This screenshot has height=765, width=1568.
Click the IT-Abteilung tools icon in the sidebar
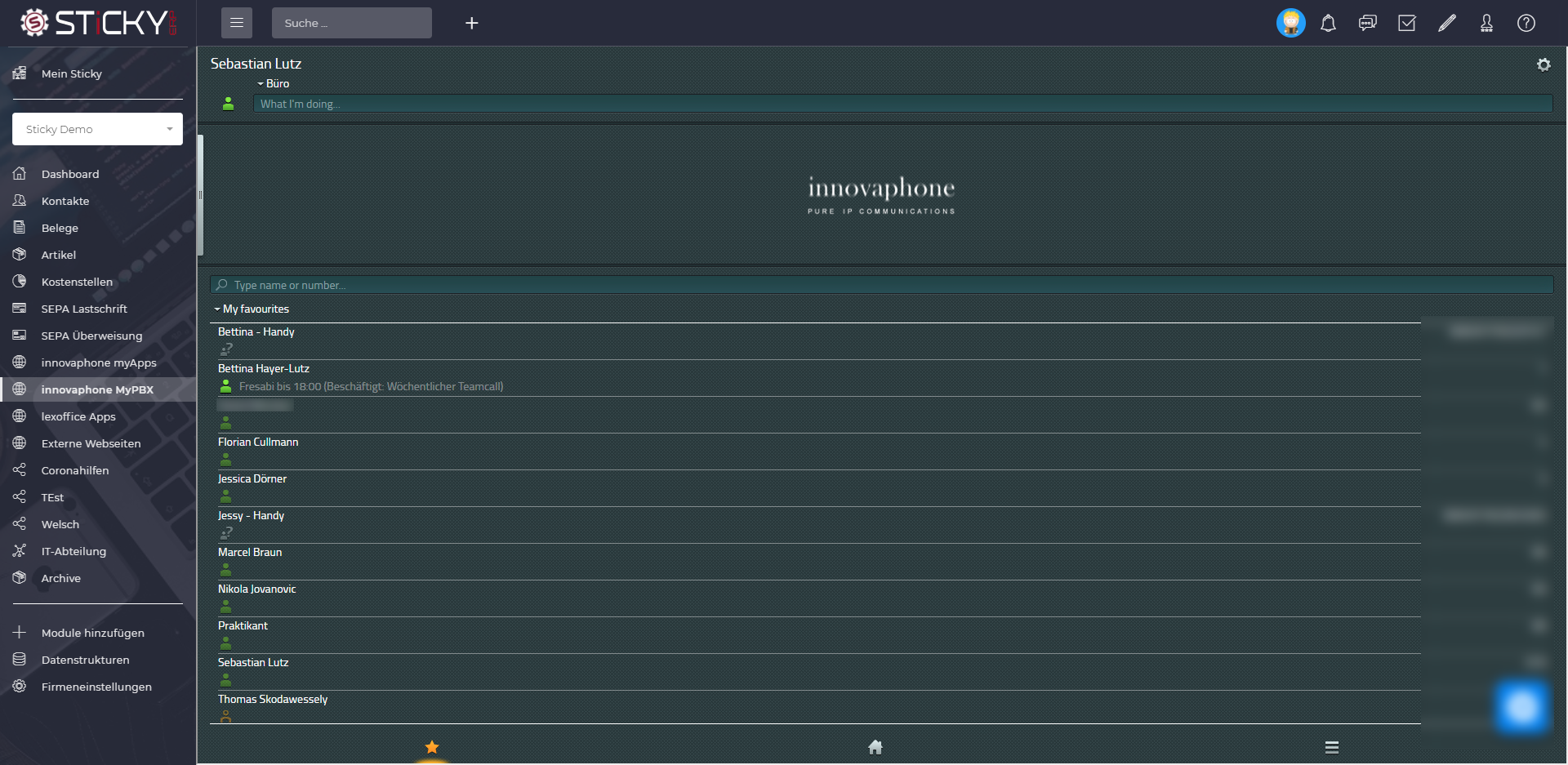point(20,550)
